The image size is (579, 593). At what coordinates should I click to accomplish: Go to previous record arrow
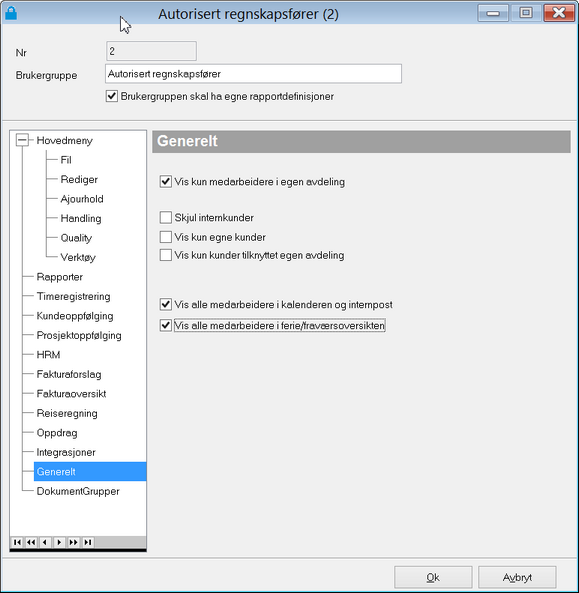coord(45,542)
